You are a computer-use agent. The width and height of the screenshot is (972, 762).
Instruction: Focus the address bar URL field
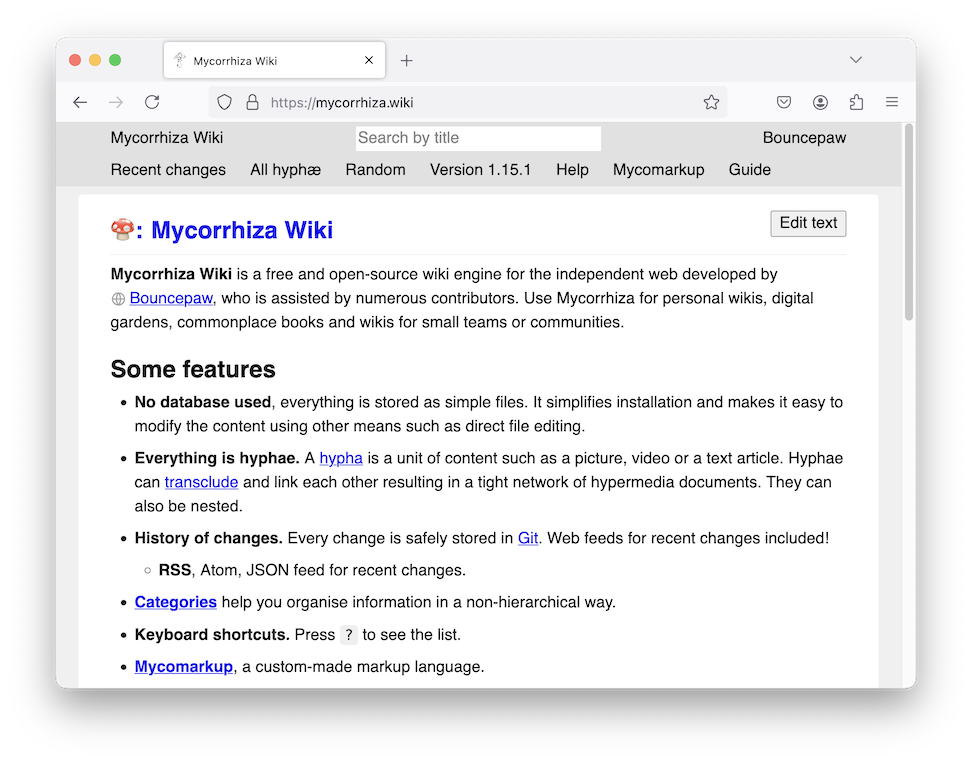tap(468, 102)
